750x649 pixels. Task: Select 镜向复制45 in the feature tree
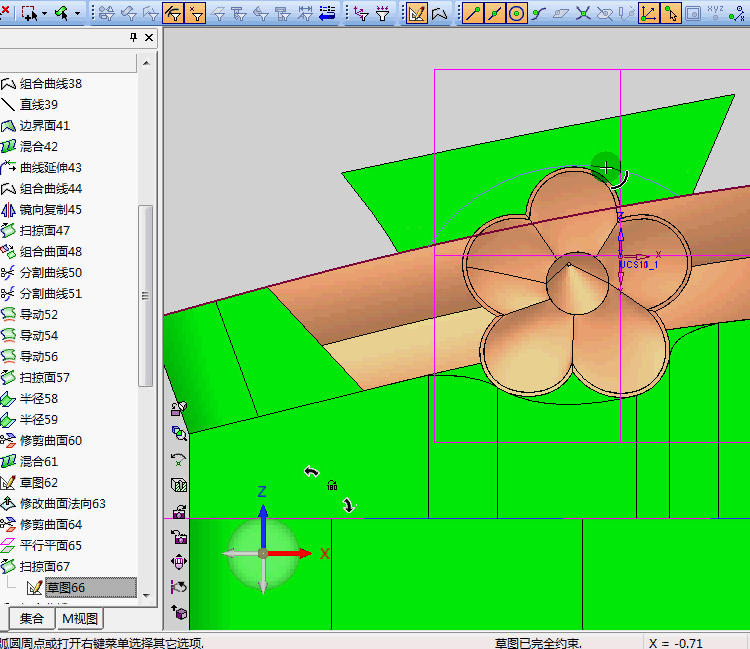click(x=51, y=210)
